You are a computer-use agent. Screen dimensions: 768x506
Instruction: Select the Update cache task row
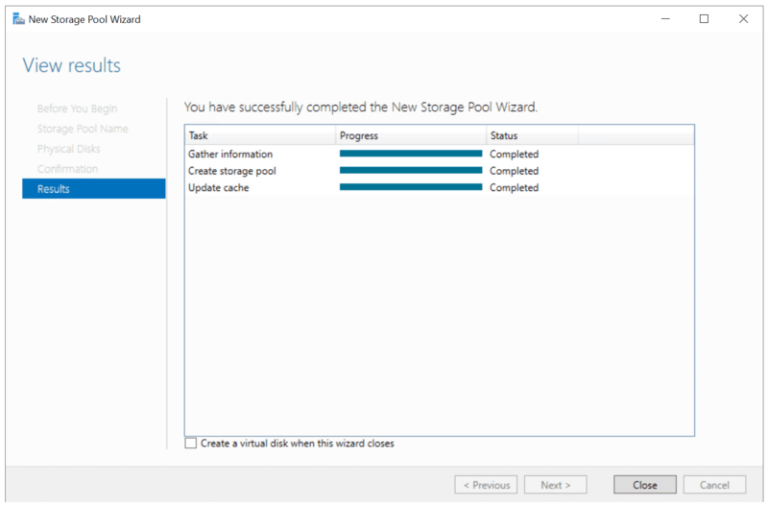[x=218, y=188]
